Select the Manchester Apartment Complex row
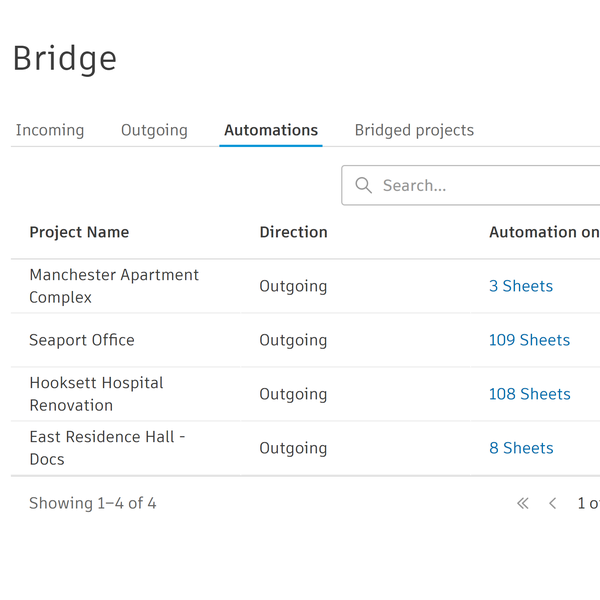This screenshot has height=600, width=600. pyautogui.click(x=114, y=286)
